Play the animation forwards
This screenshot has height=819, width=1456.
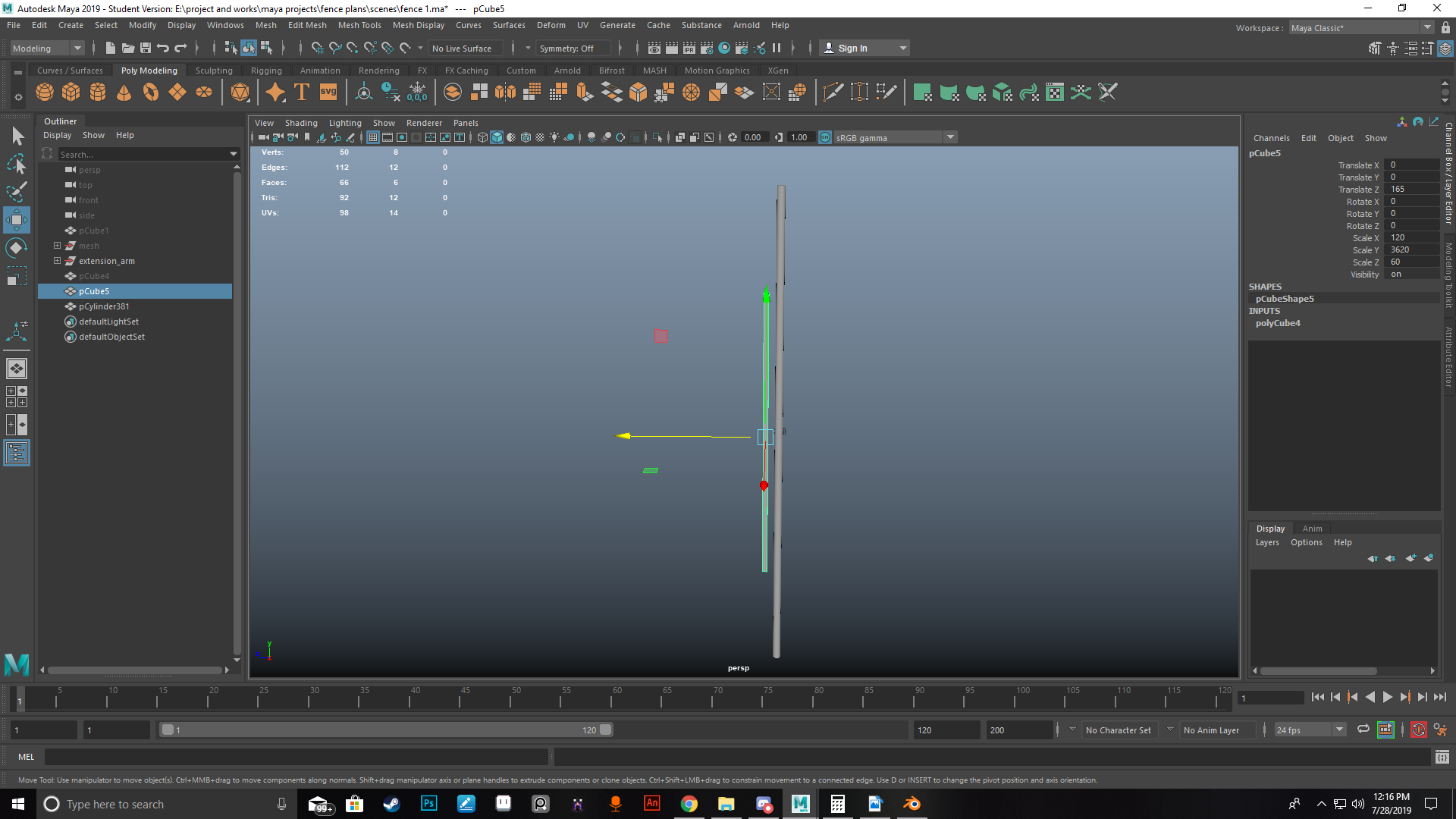[x=1387, y=697]
